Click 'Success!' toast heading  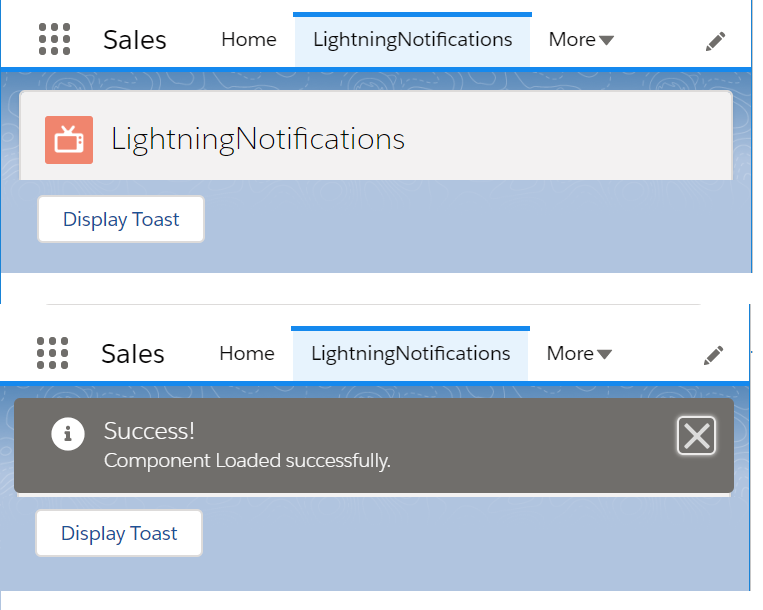tap(149, 431)
